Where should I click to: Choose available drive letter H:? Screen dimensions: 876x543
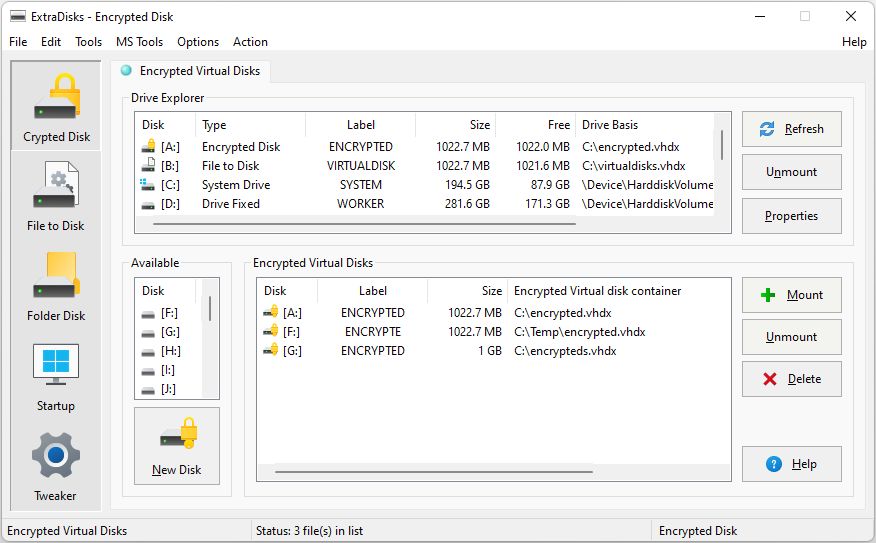point(170,351)
